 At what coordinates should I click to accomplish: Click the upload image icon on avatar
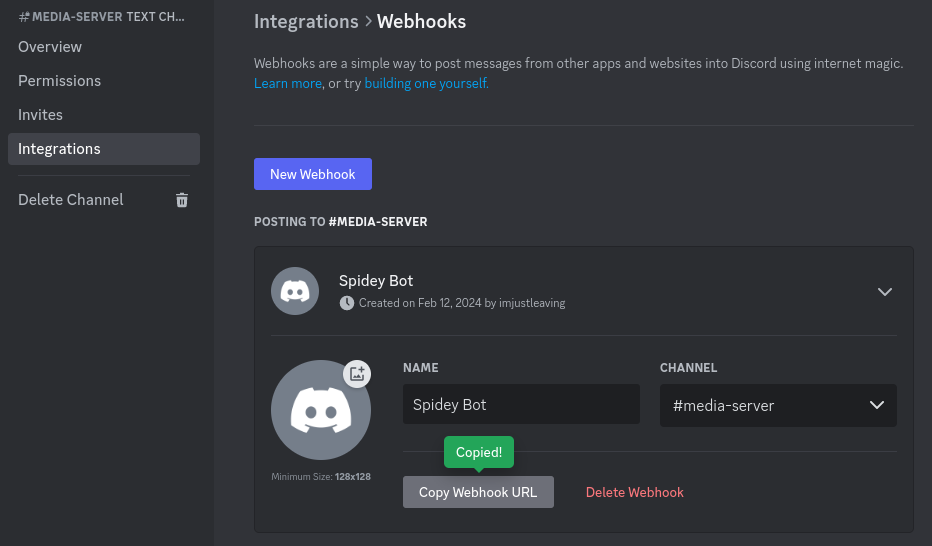click(x=357, y=374)
